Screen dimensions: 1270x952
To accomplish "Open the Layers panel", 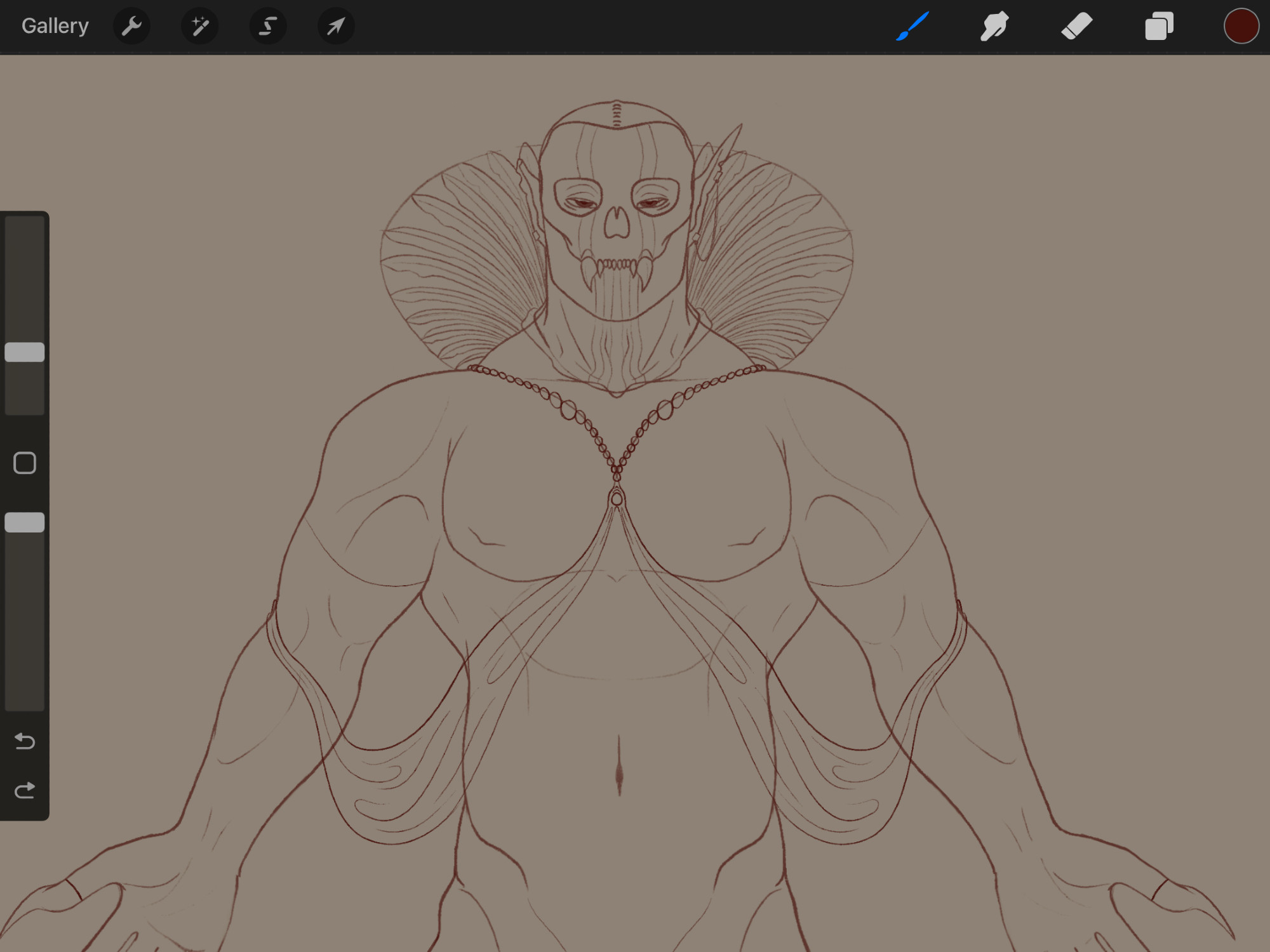I will pos(1159,26).
